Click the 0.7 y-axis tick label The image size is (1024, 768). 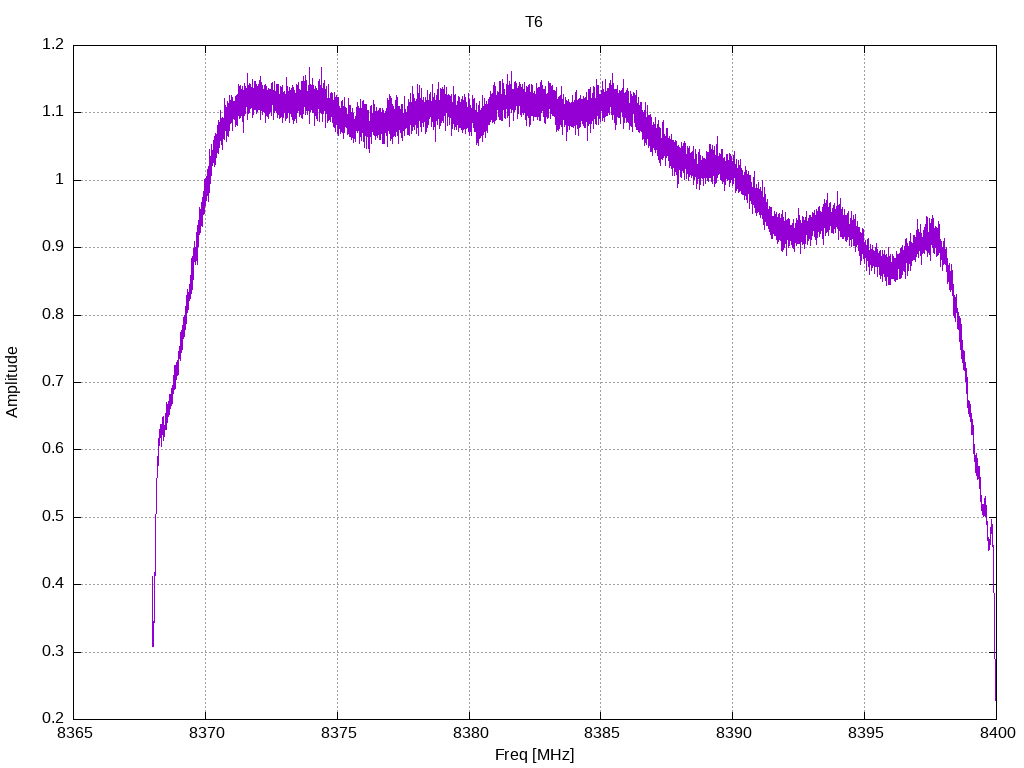53,381
